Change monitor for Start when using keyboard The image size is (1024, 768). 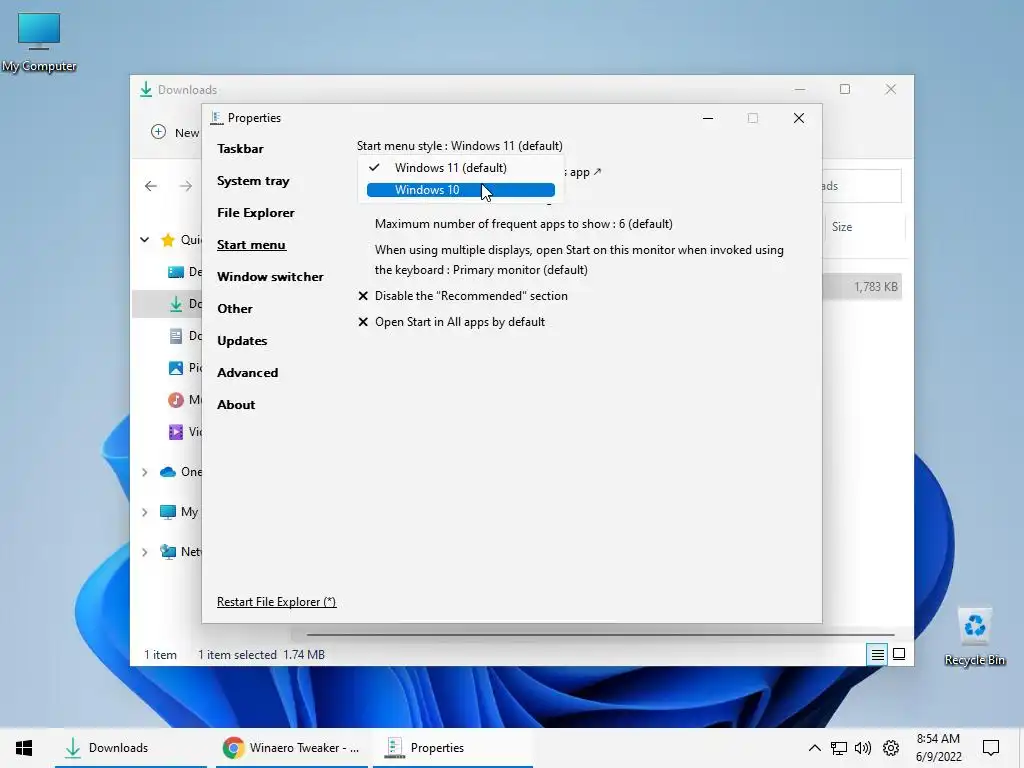click(579, 260)
